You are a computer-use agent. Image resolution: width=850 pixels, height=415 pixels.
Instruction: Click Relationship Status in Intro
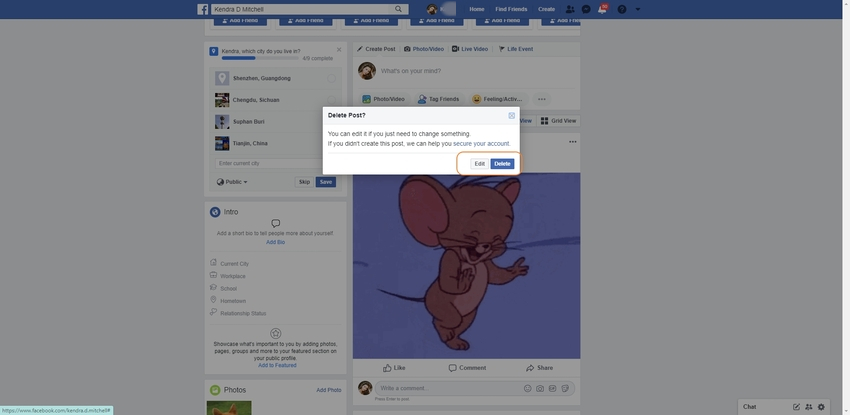tap(243, 314)
